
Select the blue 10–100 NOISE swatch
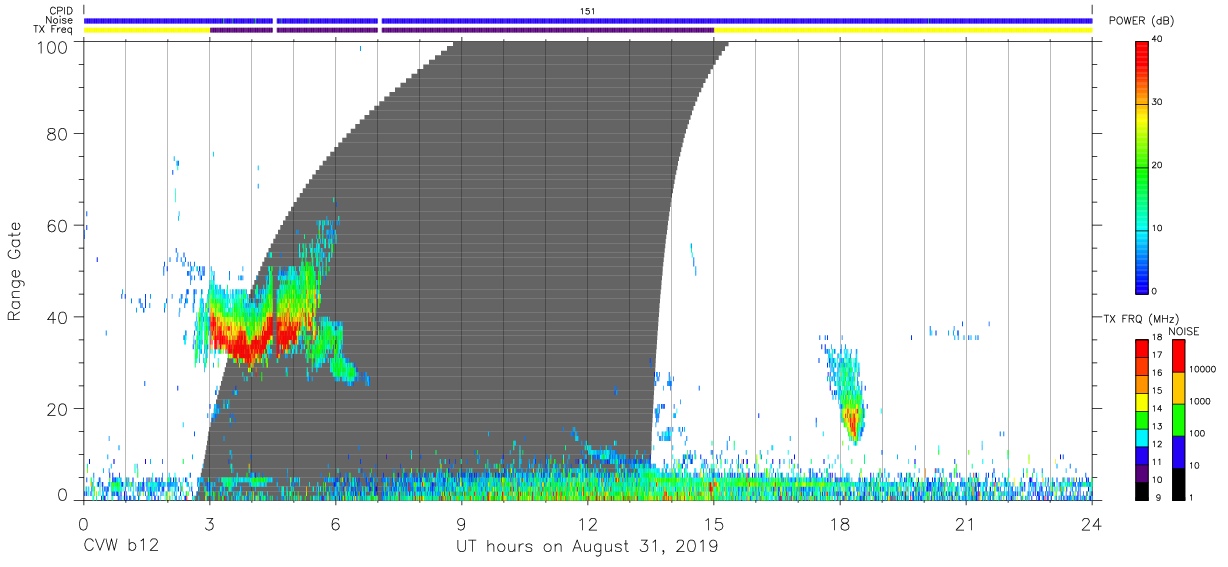[x=1177, y=450]
